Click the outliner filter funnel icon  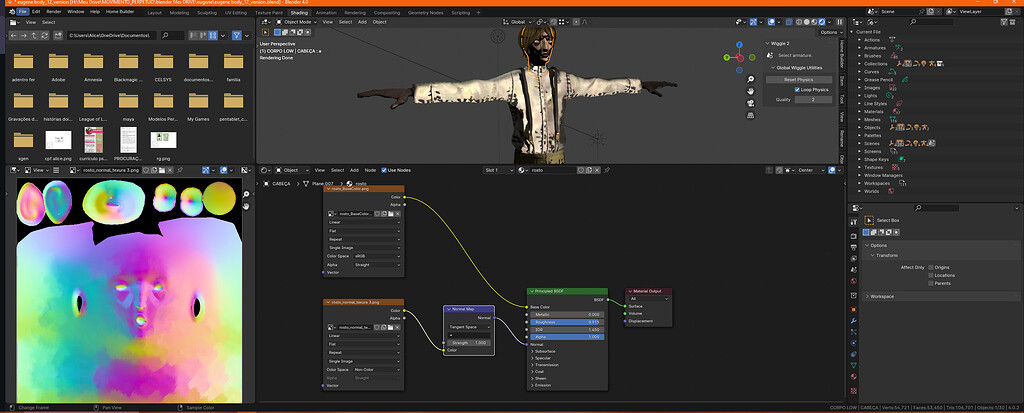[1002, 22]
